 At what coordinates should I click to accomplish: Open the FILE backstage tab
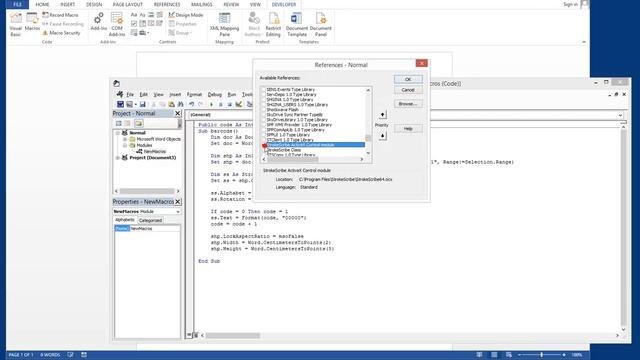[x=17, y=4]
